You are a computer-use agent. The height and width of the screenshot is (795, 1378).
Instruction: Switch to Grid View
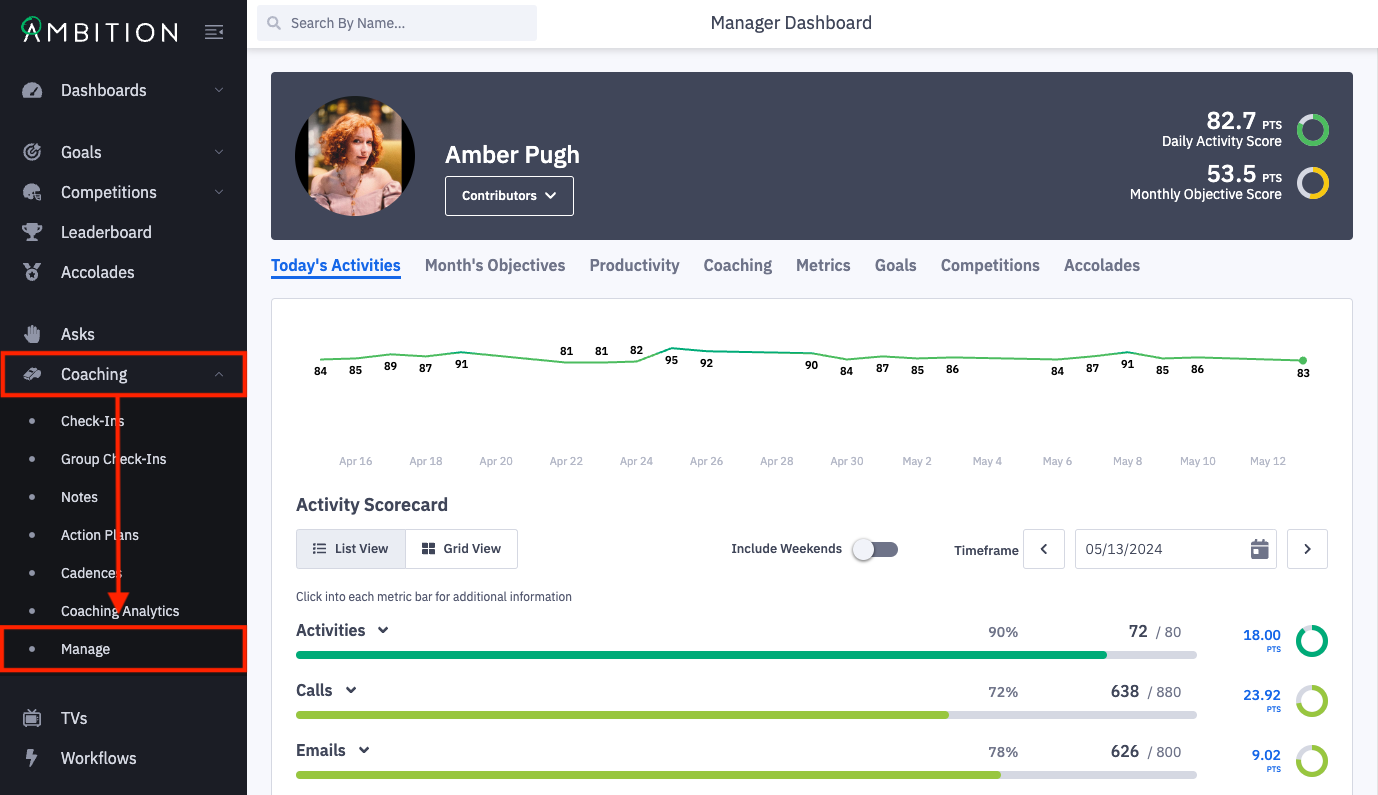point(461,548)
